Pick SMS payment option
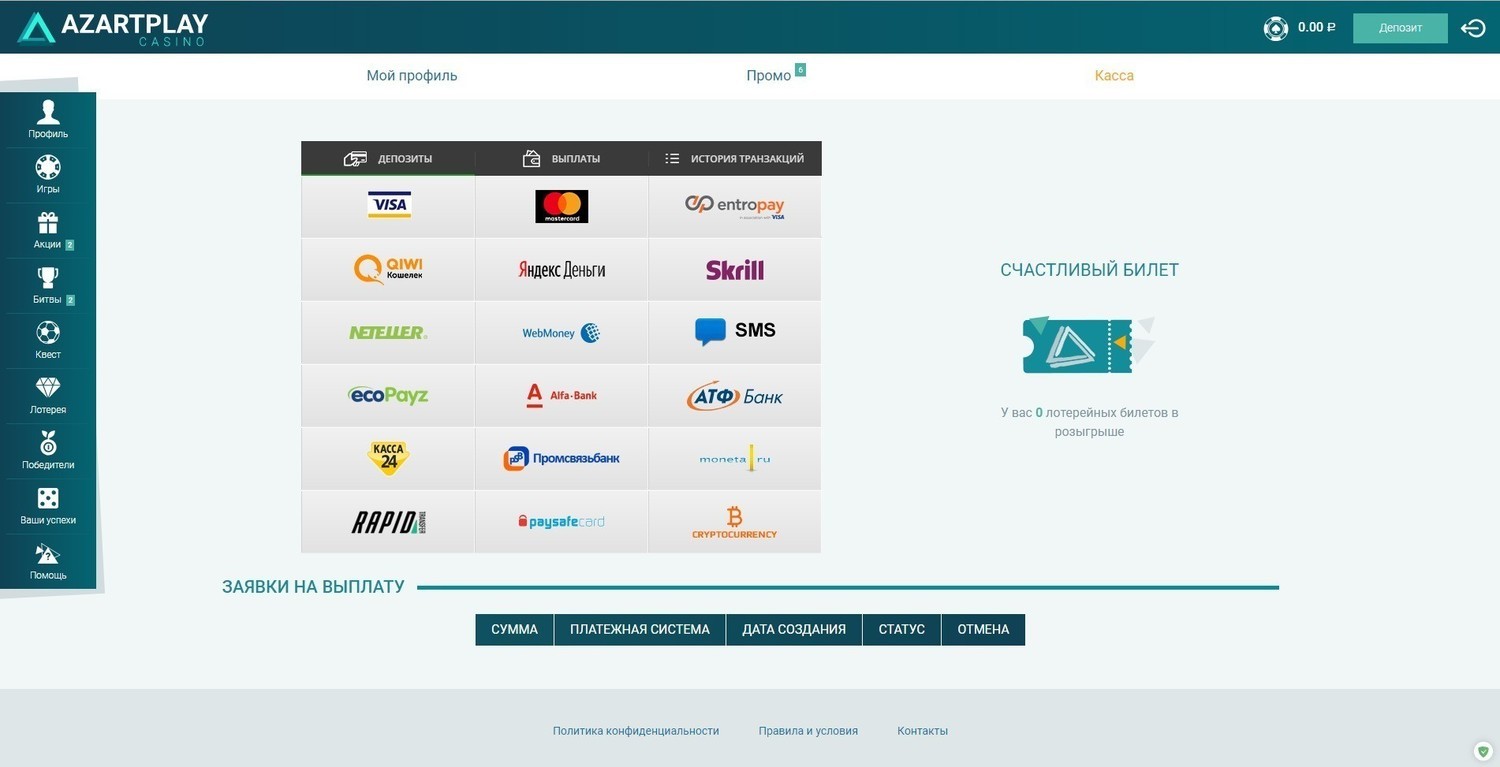The height and width of the screenshot is (767, 1500). point(735,332)
